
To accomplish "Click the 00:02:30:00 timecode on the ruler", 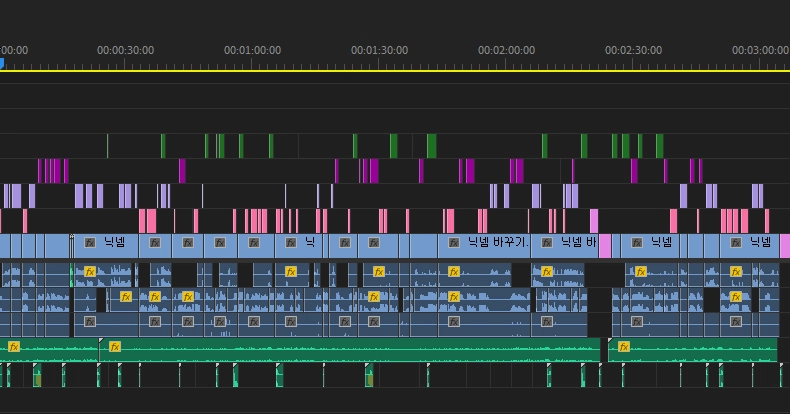I will click(x=633, y=50).
